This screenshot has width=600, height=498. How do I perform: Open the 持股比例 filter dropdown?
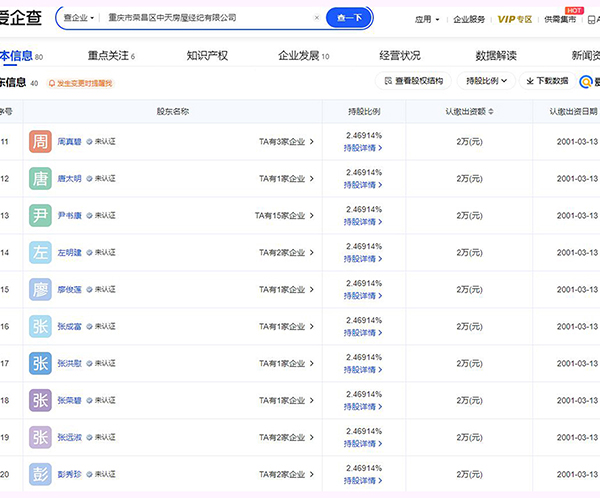point(486,81)
